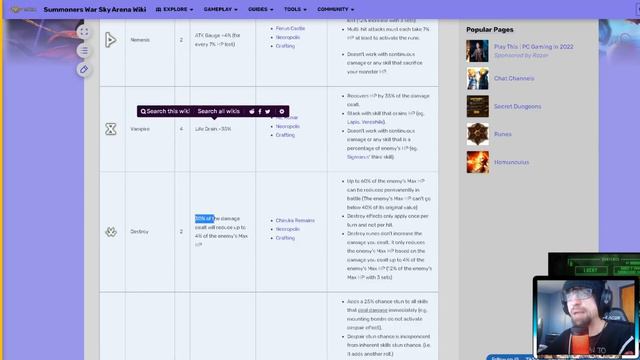Click the Popular Pages heading
The width and height of the screenshot is (640, 360).
pos(490,29)
